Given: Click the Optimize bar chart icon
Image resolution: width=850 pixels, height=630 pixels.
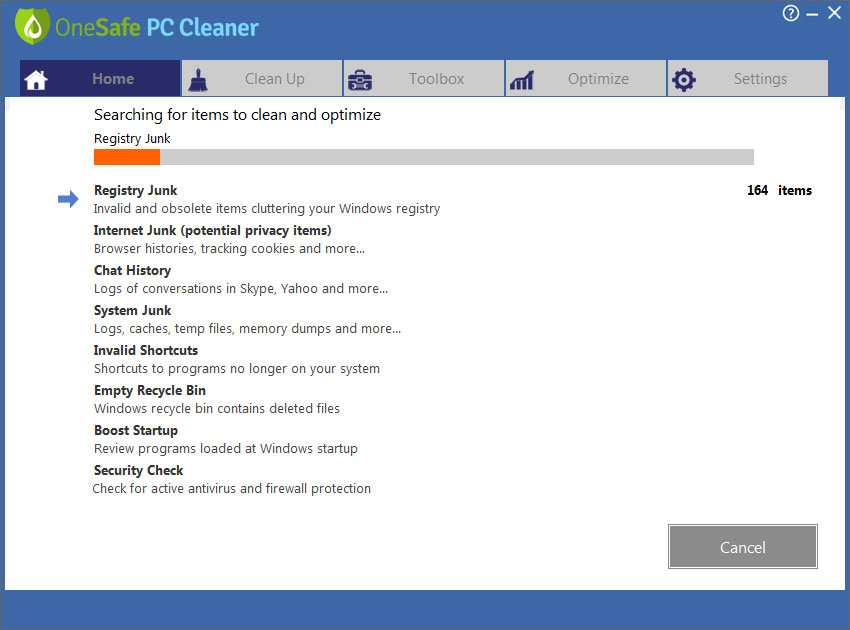Looking at the screenshot, I should 522,80.
